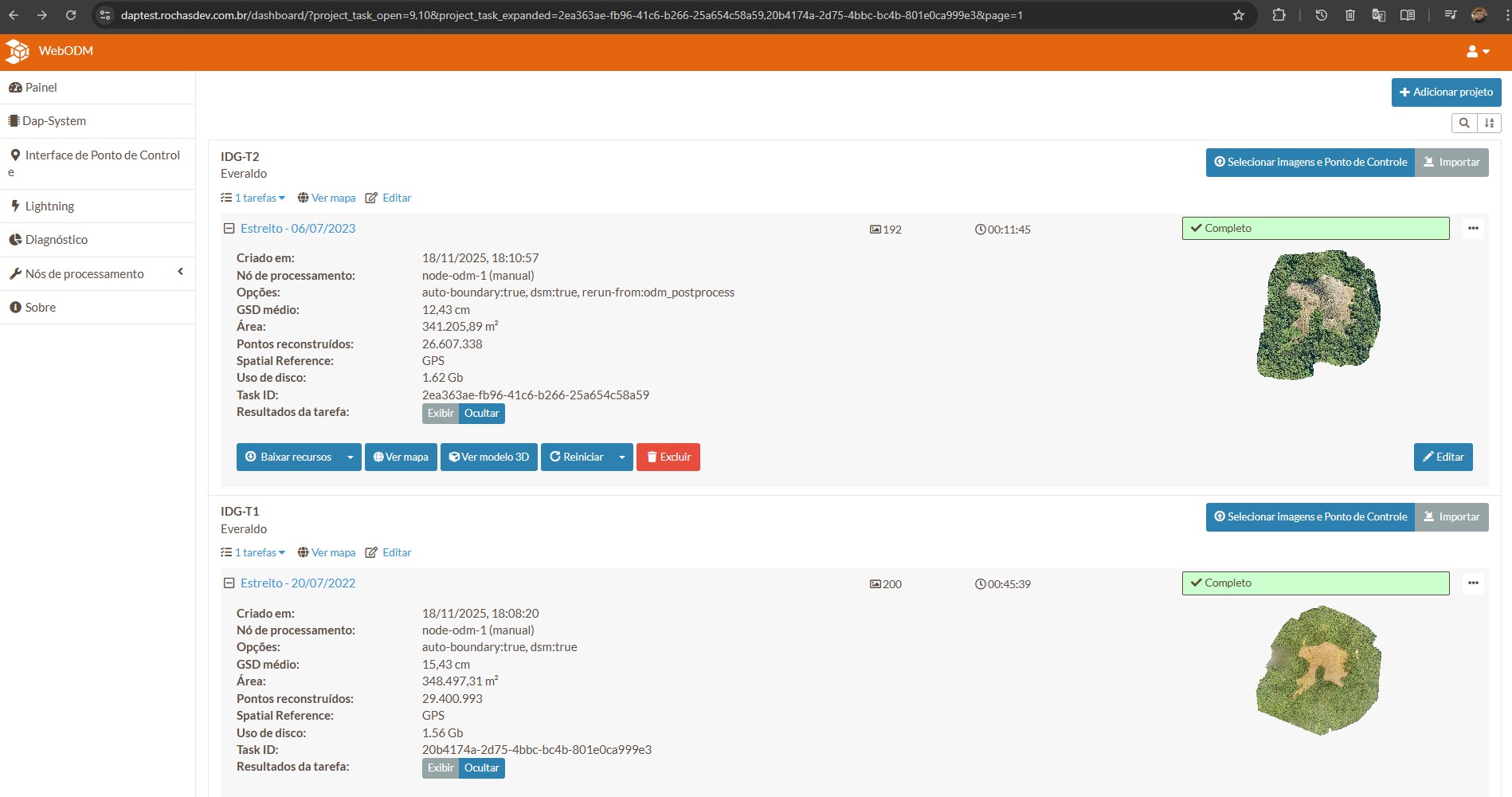Open Diagnóstico in the sidebar
Viewport: 1512px width, 797px height.
56,240
